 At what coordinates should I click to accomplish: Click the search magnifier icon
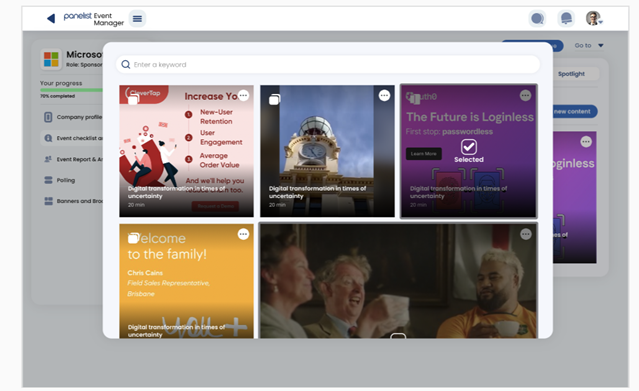click(x=126, y=64)
